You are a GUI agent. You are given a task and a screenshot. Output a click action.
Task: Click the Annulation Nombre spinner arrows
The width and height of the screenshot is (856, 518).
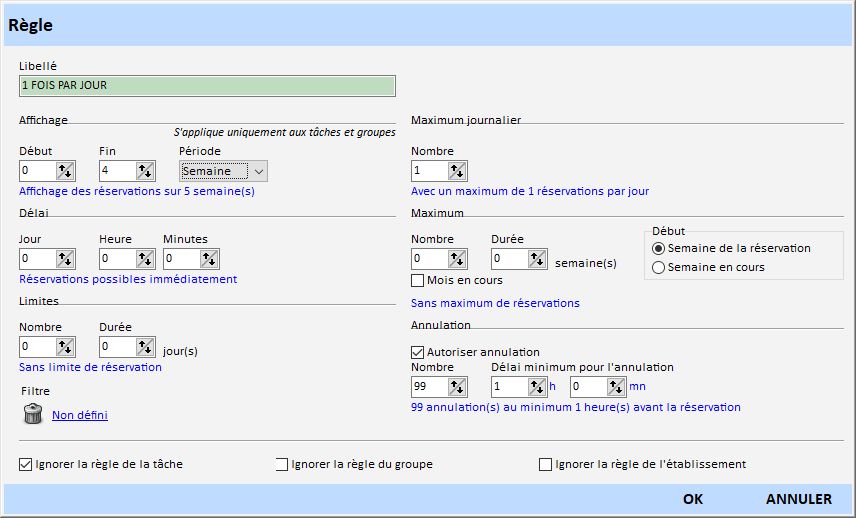[457, 387]
